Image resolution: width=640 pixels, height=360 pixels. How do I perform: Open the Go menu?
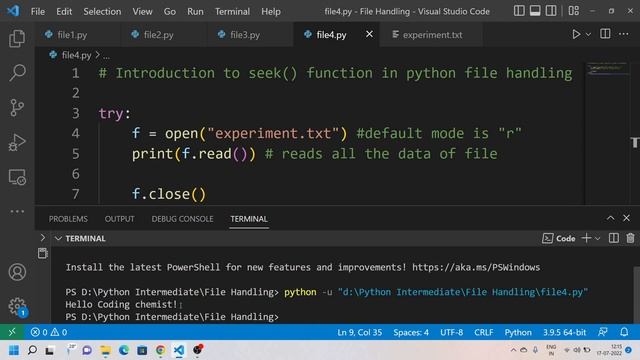[x=169, y=11]
